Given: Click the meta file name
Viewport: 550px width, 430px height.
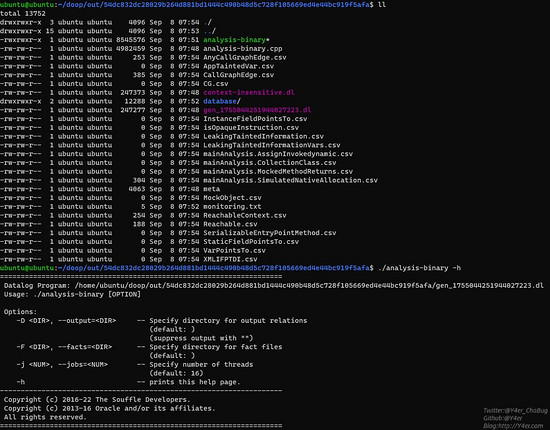Looking at the screenshot, I should coord(212,189).
